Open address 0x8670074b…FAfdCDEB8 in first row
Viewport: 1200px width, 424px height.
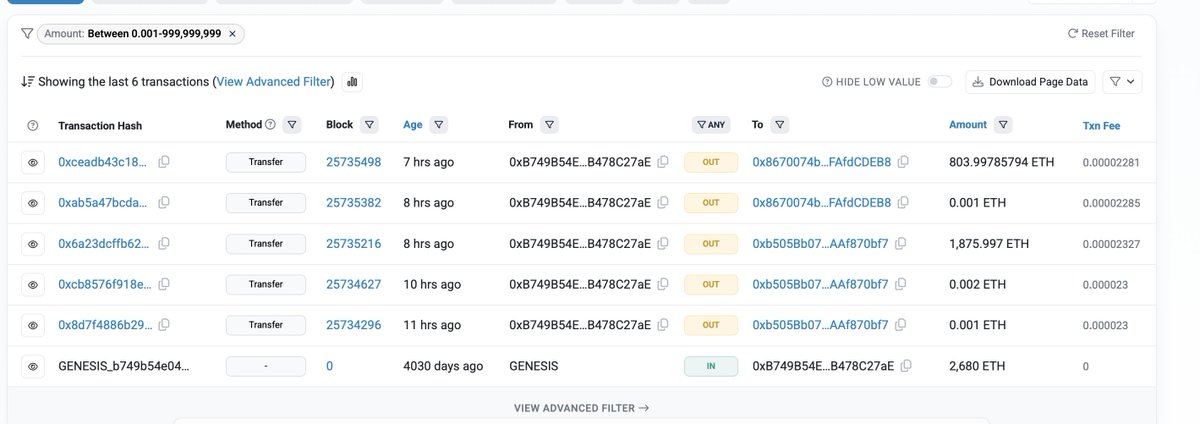pyautogui.click(x=821, y=162)
